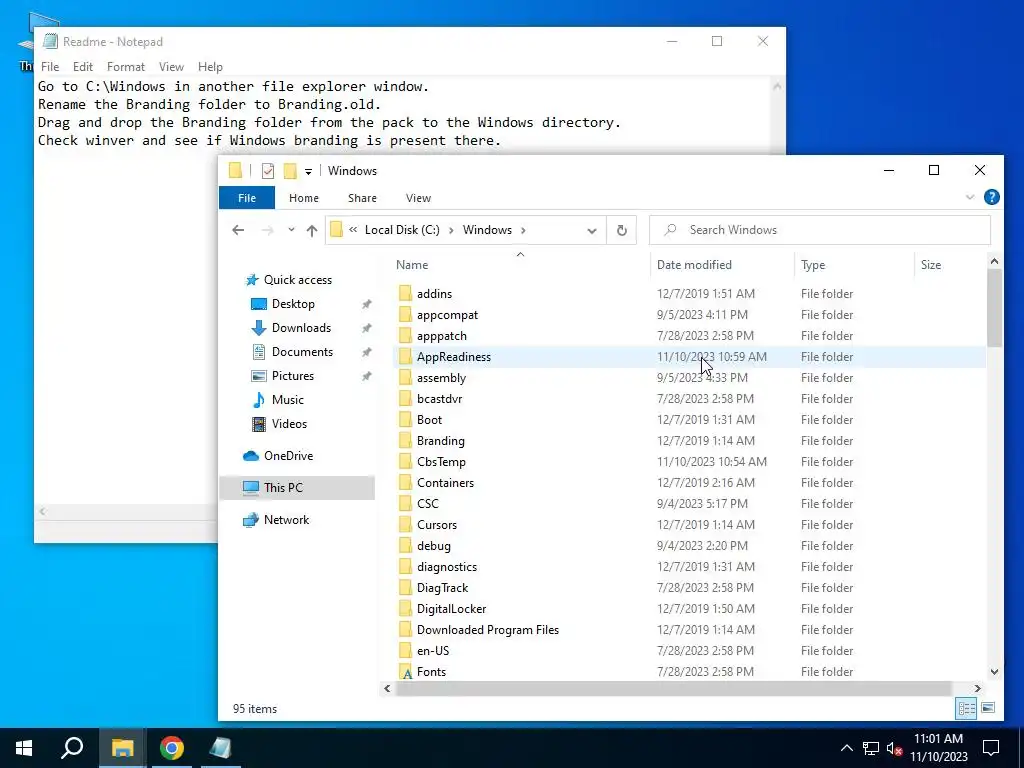Expand the ribbon with the chevron
The height and width of the screenshot is (768, 1024).
pos(970,197)
